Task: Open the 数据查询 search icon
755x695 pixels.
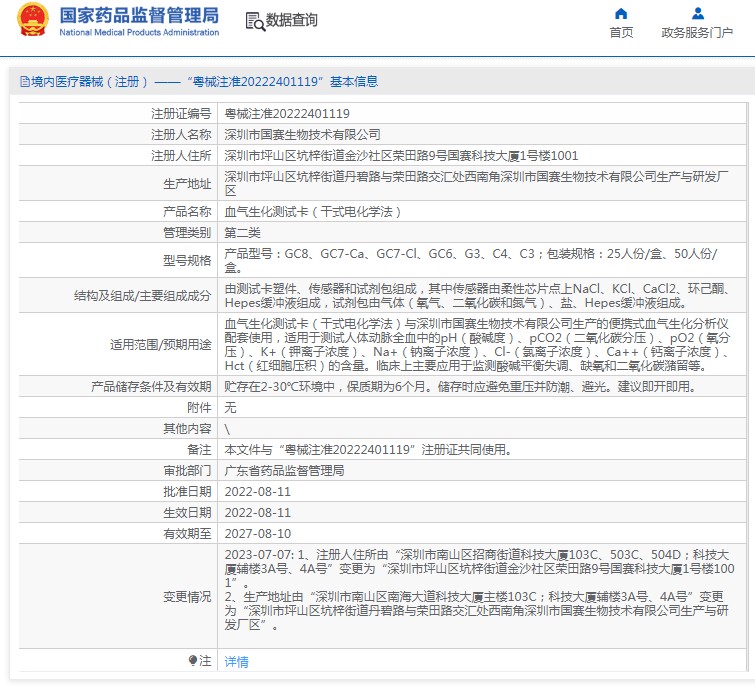Action: point(255,22)
